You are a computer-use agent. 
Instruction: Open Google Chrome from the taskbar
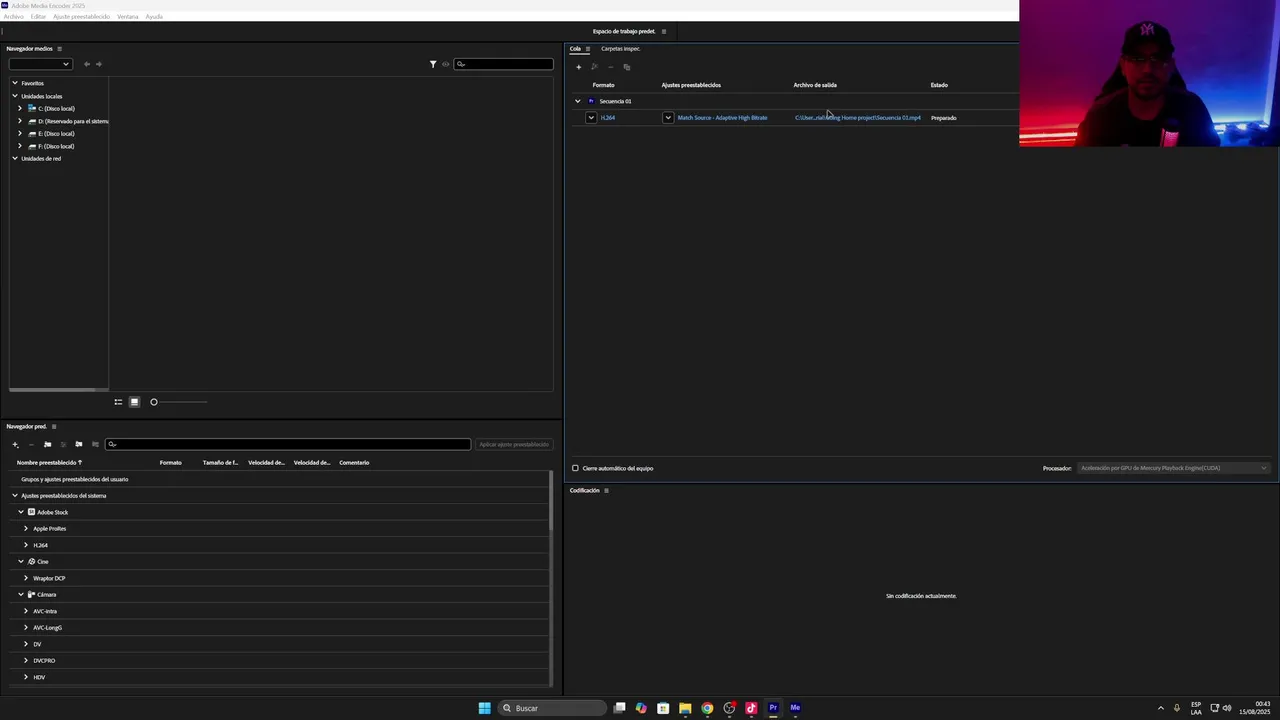707,708
